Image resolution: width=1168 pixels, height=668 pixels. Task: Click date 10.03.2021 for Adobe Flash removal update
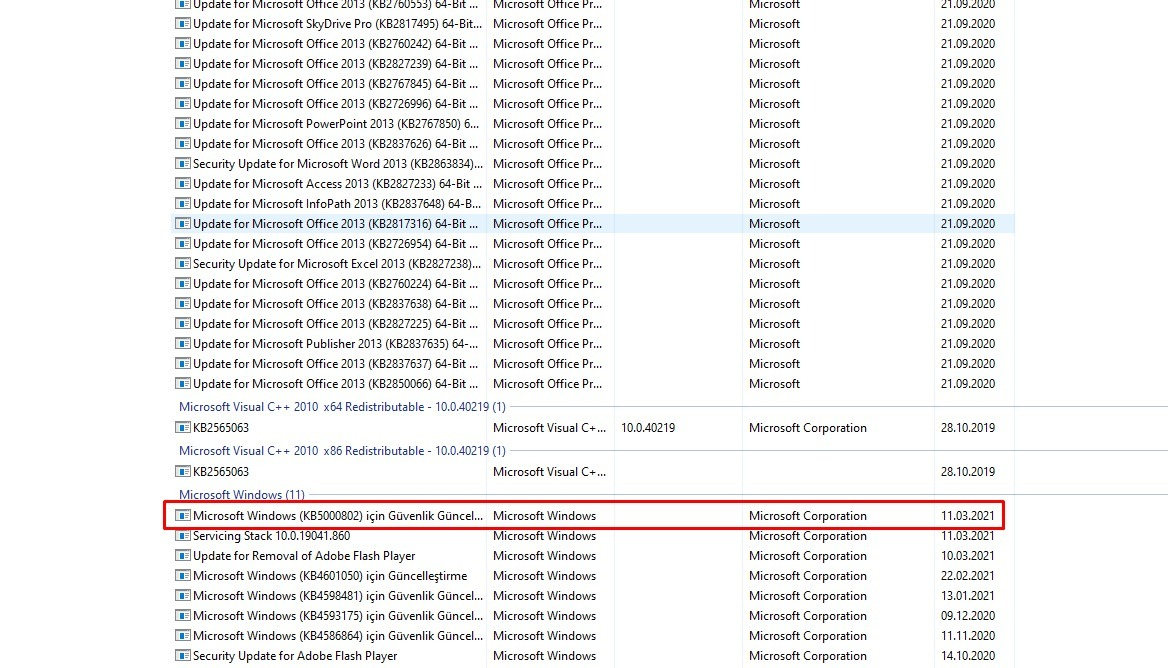pos(968,556)
